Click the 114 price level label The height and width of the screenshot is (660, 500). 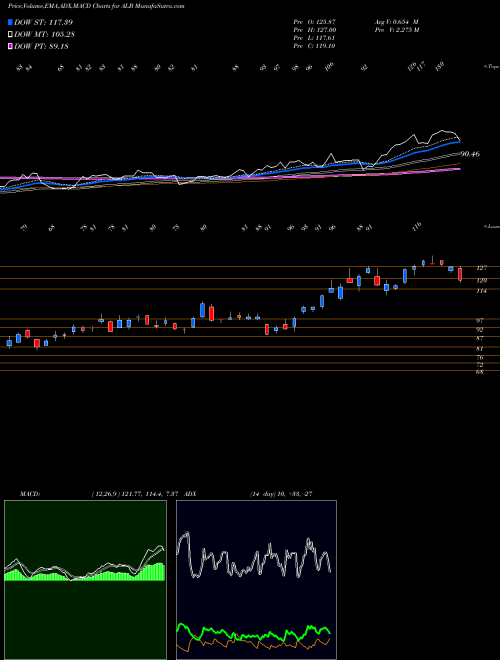(481, 291)
